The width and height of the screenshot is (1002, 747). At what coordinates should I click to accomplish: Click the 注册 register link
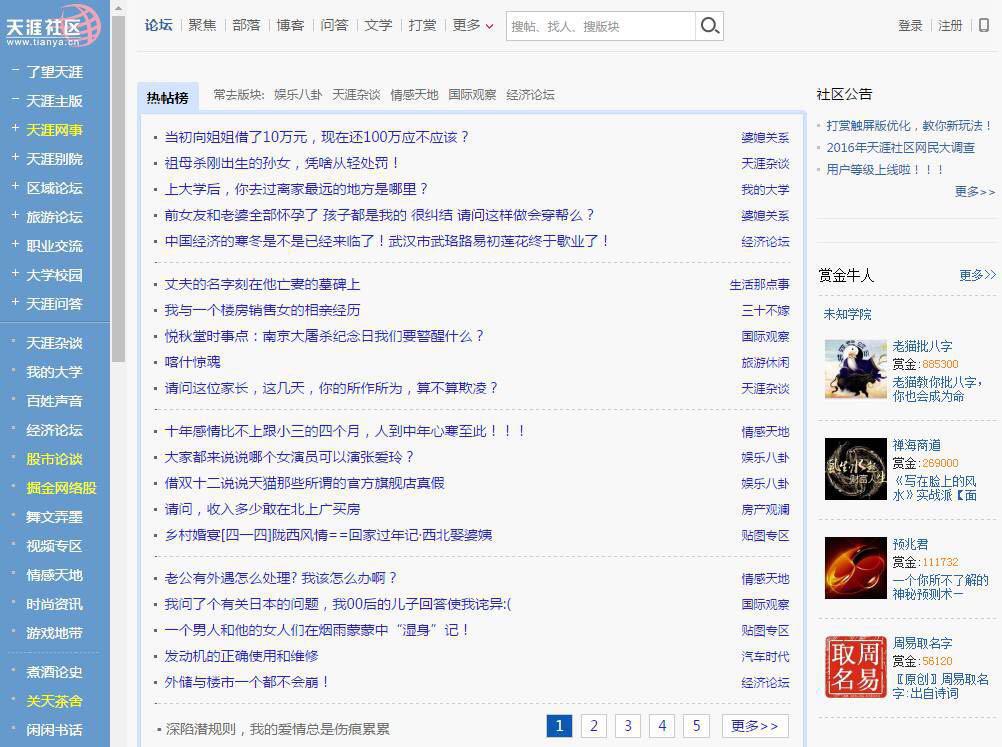click(x=949, y=26)
